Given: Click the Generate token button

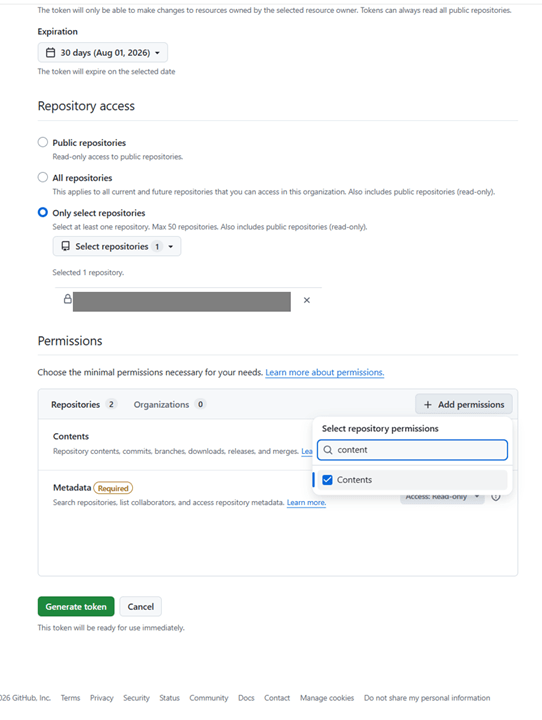Looking at the screenshot, I should click(76, 607).
